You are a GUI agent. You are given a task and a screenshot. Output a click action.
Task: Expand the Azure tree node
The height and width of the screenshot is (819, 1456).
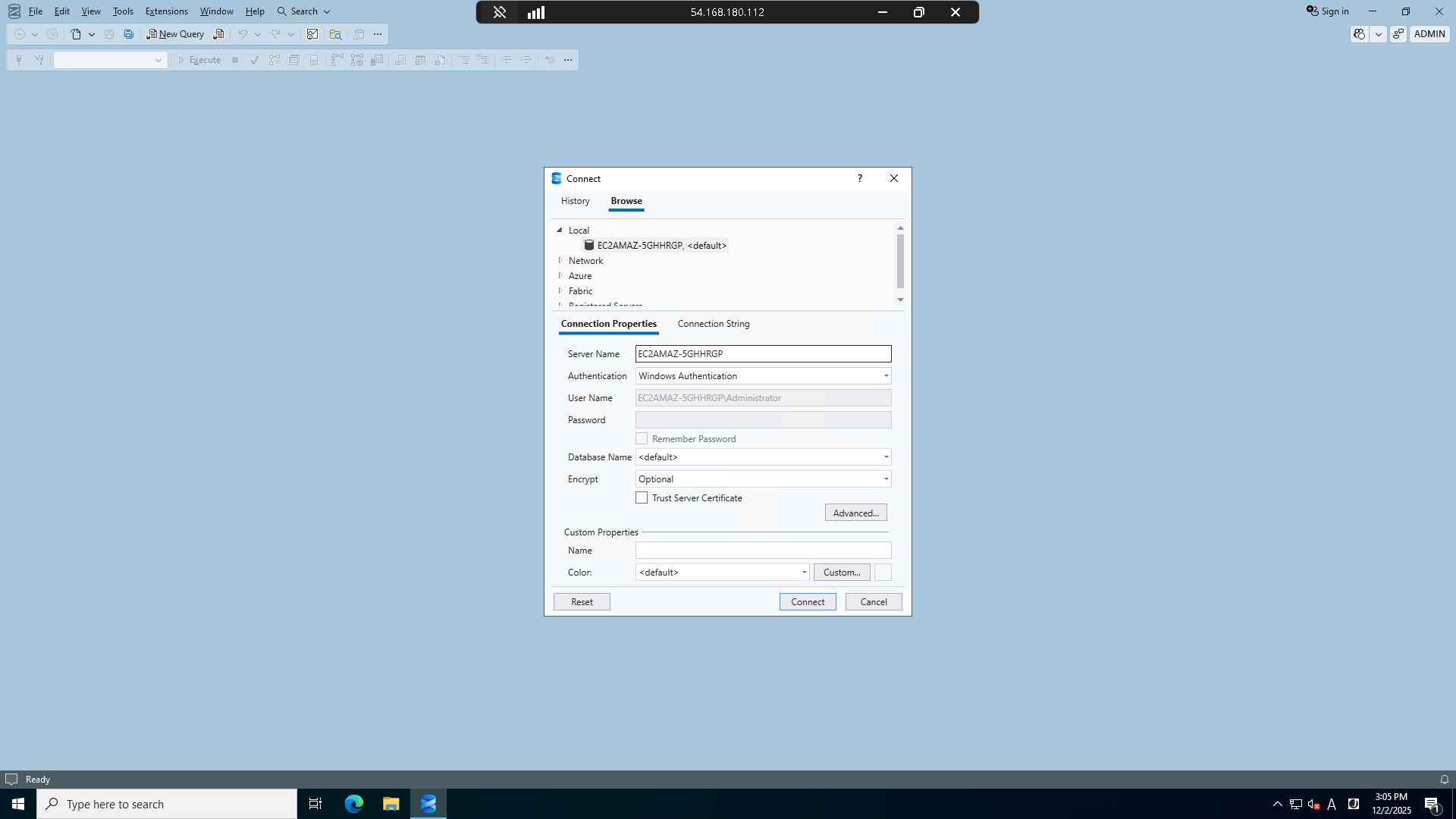560,275
